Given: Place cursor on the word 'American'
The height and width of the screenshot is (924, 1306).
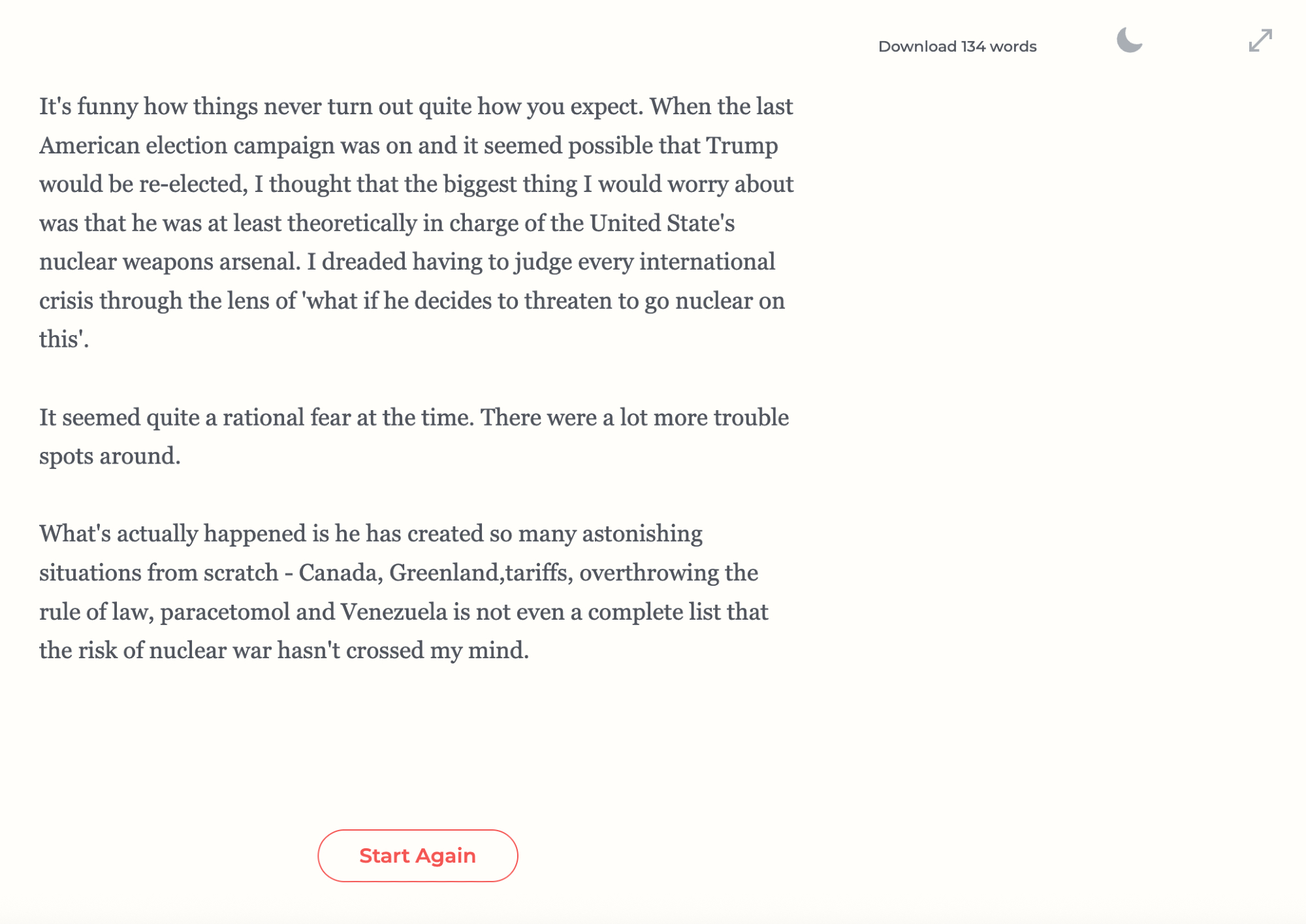Looking at the screenshot, I should (89, 146).
